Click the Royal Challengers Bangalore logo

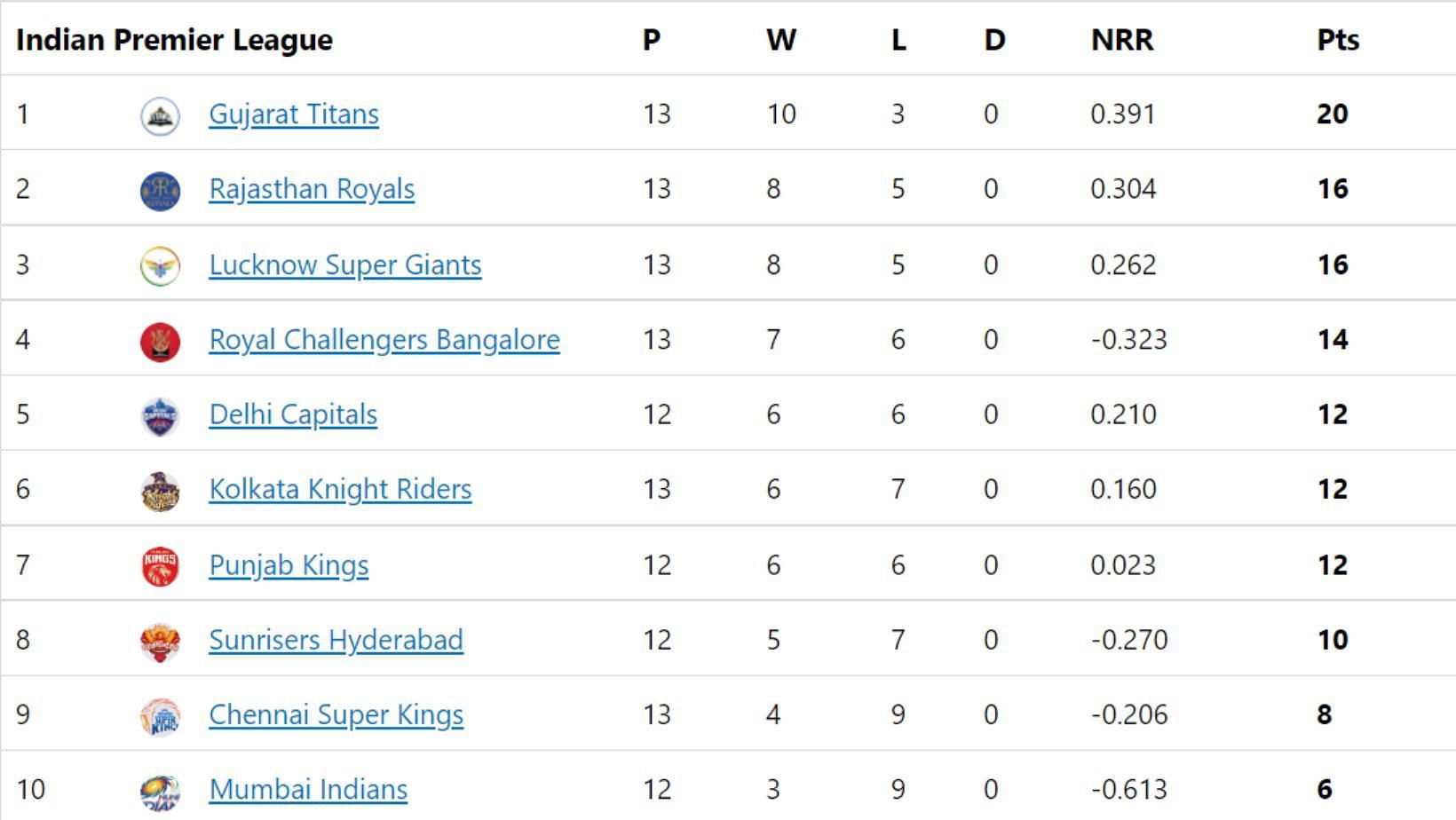160,342
